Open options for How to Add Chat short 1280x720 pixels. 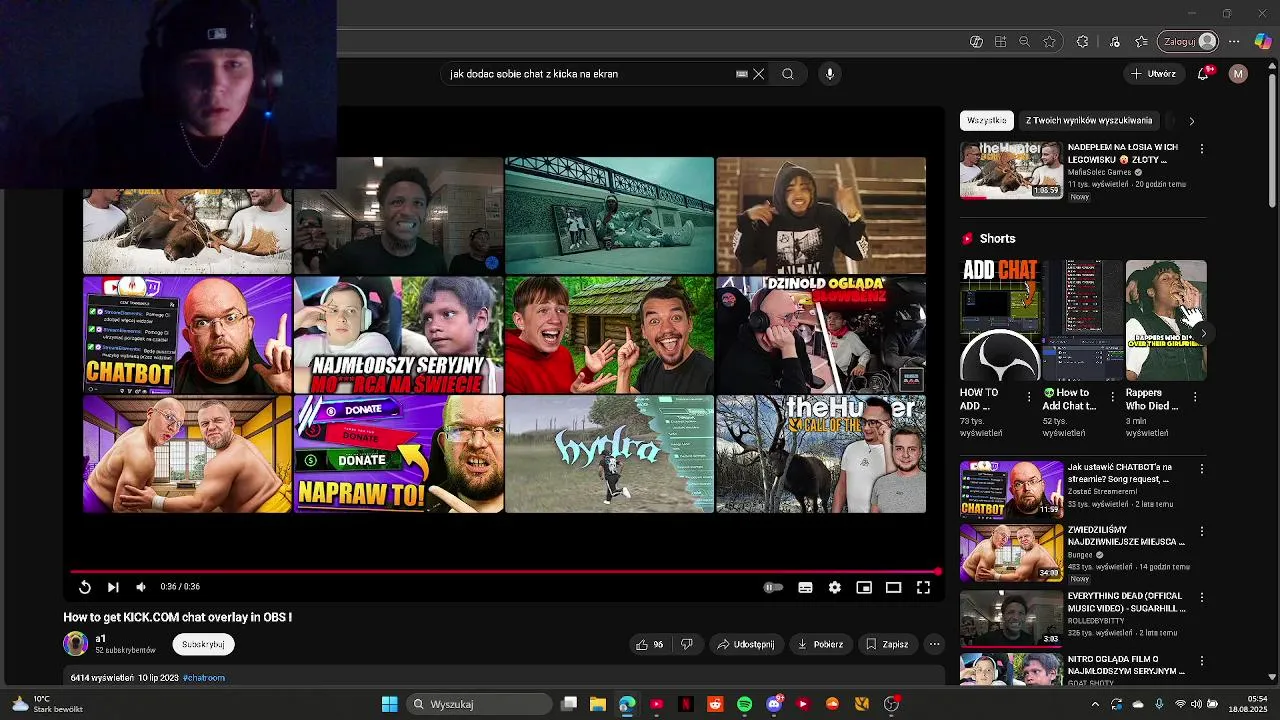1112,396
